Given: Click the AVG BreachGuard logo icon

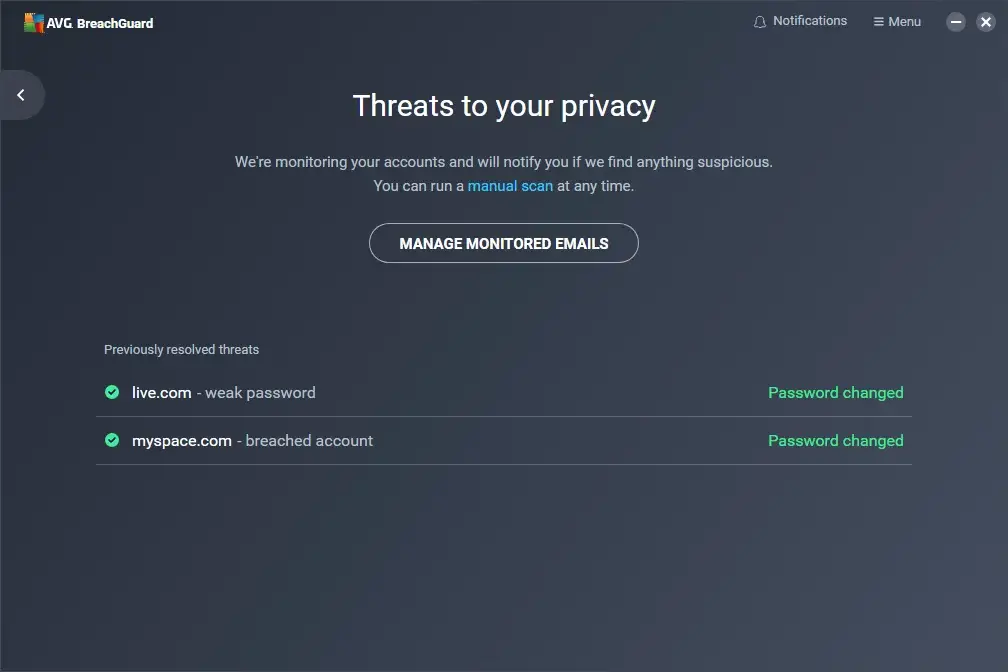Looking at the screenshot, I should point(34,22).
